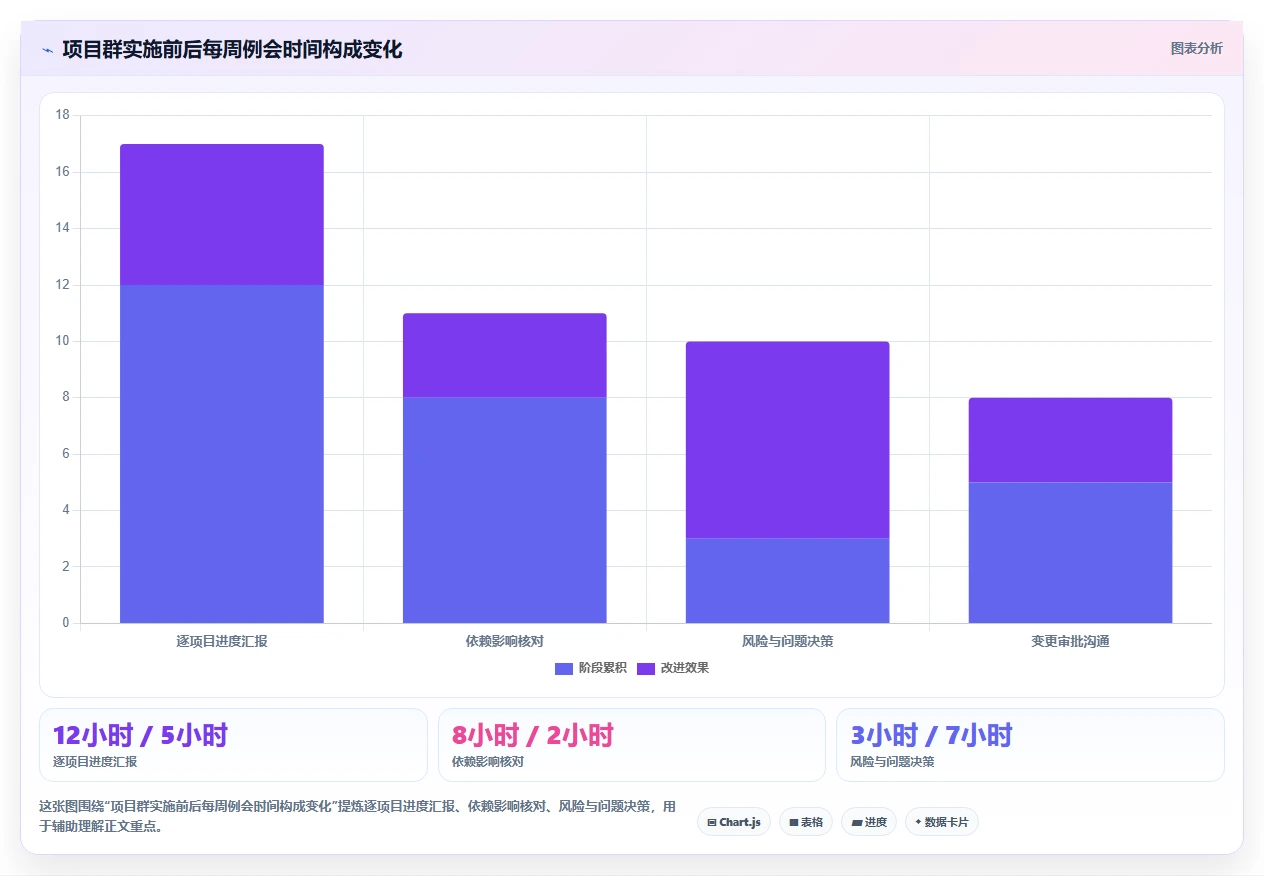This screenshot has width=1264, height=876.
Task: Click the 逐项目进度汇报 x-axis label
Action: click(222, 641)
